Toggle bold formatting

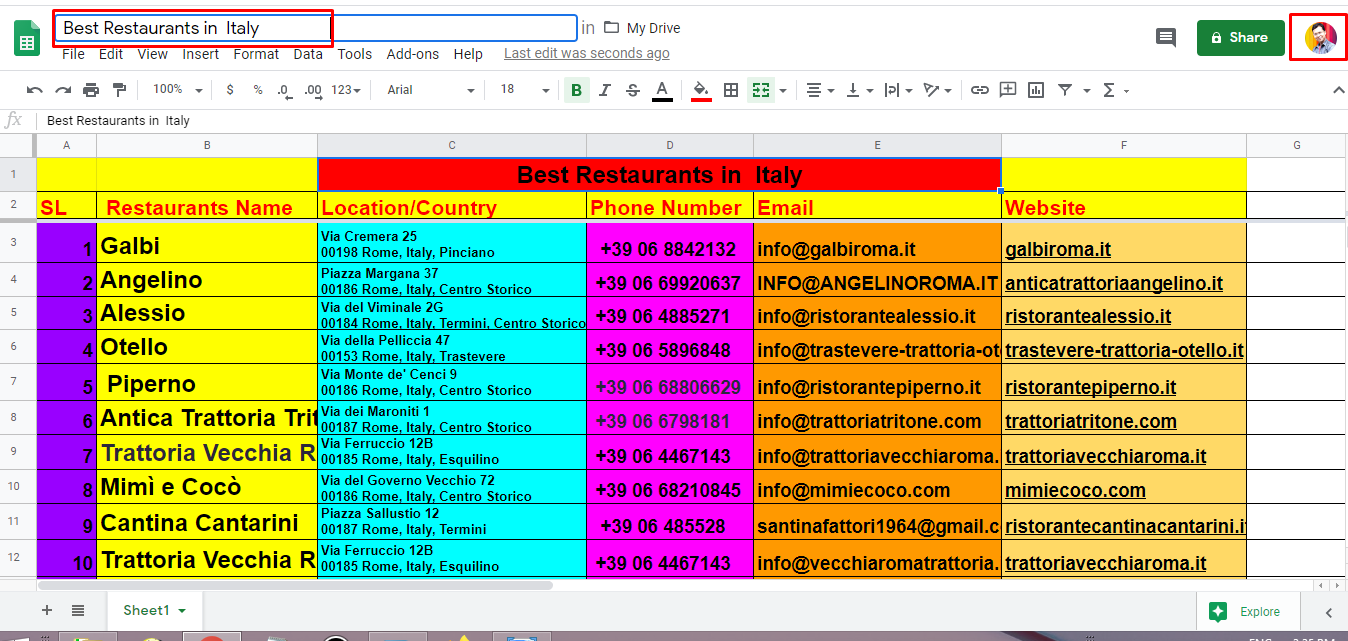coord(576,90)
